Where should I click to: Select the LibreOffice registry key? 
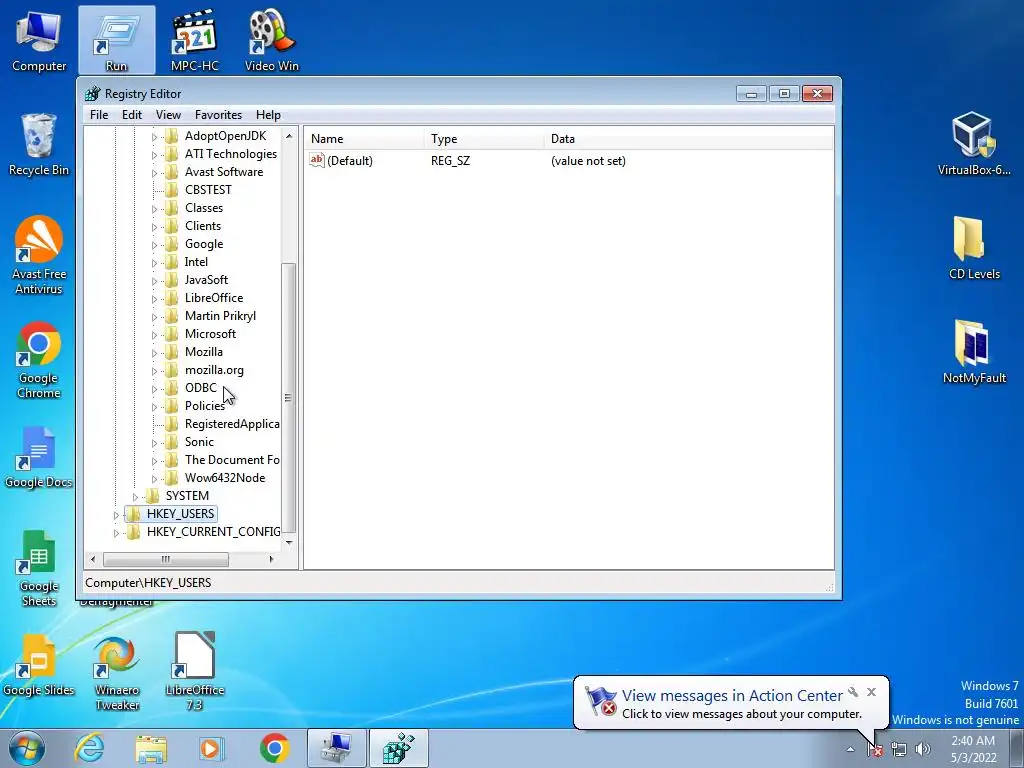[214, 298]
